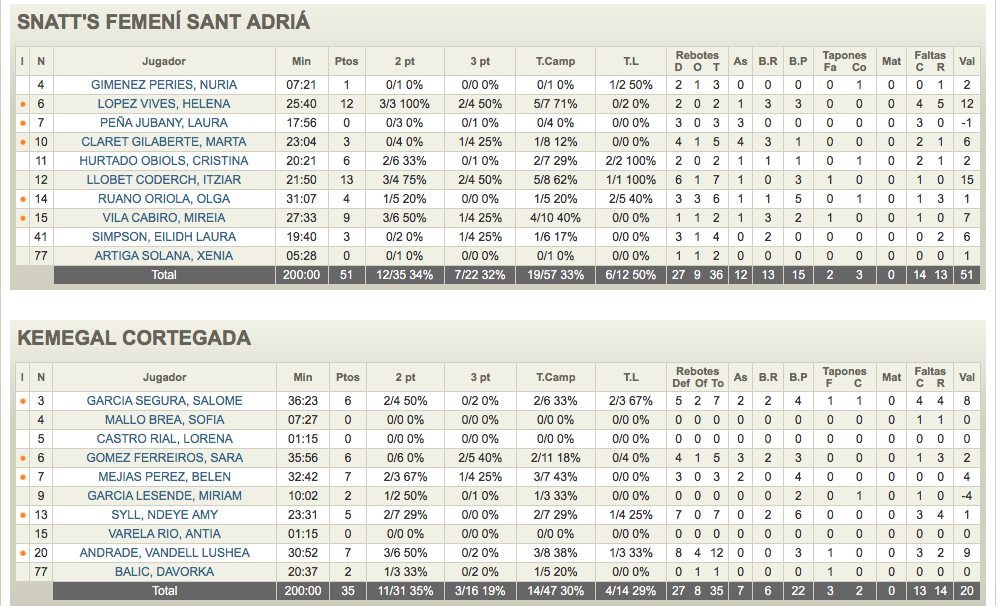The image size is (997, 606).
Task: Click starter dot beside Syll, Ndeye Amy
Action: [22, 515]
